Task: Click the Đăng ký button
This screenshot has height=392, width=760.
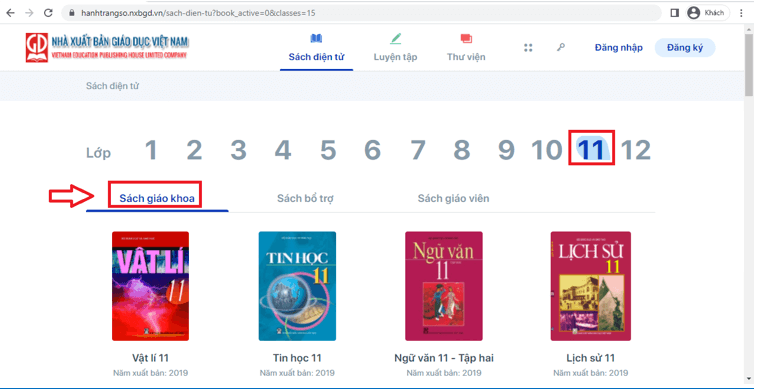Action: click(x=685, y=47)
